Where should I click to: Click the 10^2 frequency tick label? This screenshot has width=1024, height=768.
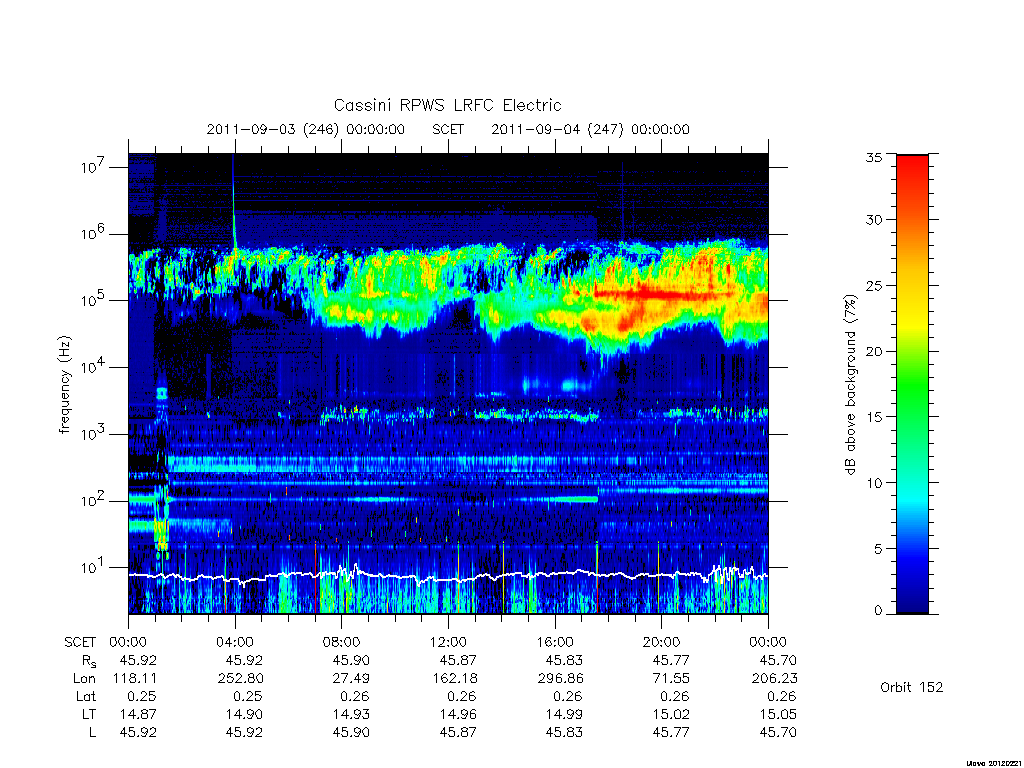click(x=94, y=500)
